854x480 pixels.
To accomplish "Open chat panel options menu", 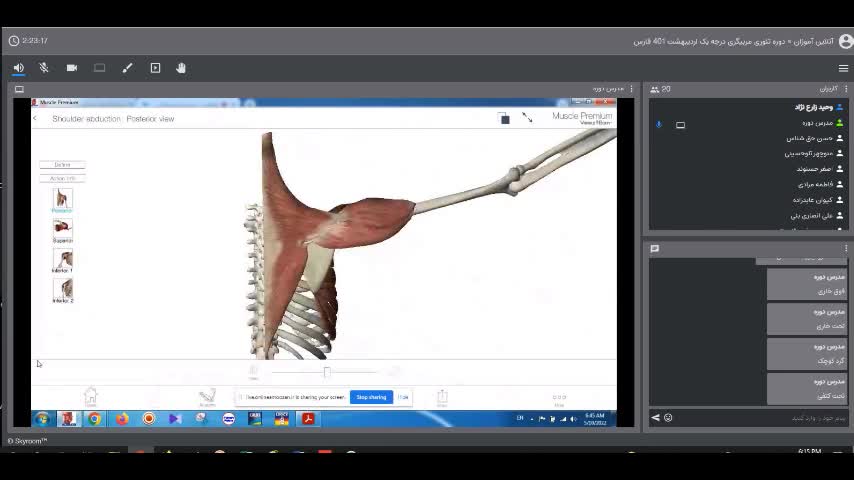I will 845,249.
